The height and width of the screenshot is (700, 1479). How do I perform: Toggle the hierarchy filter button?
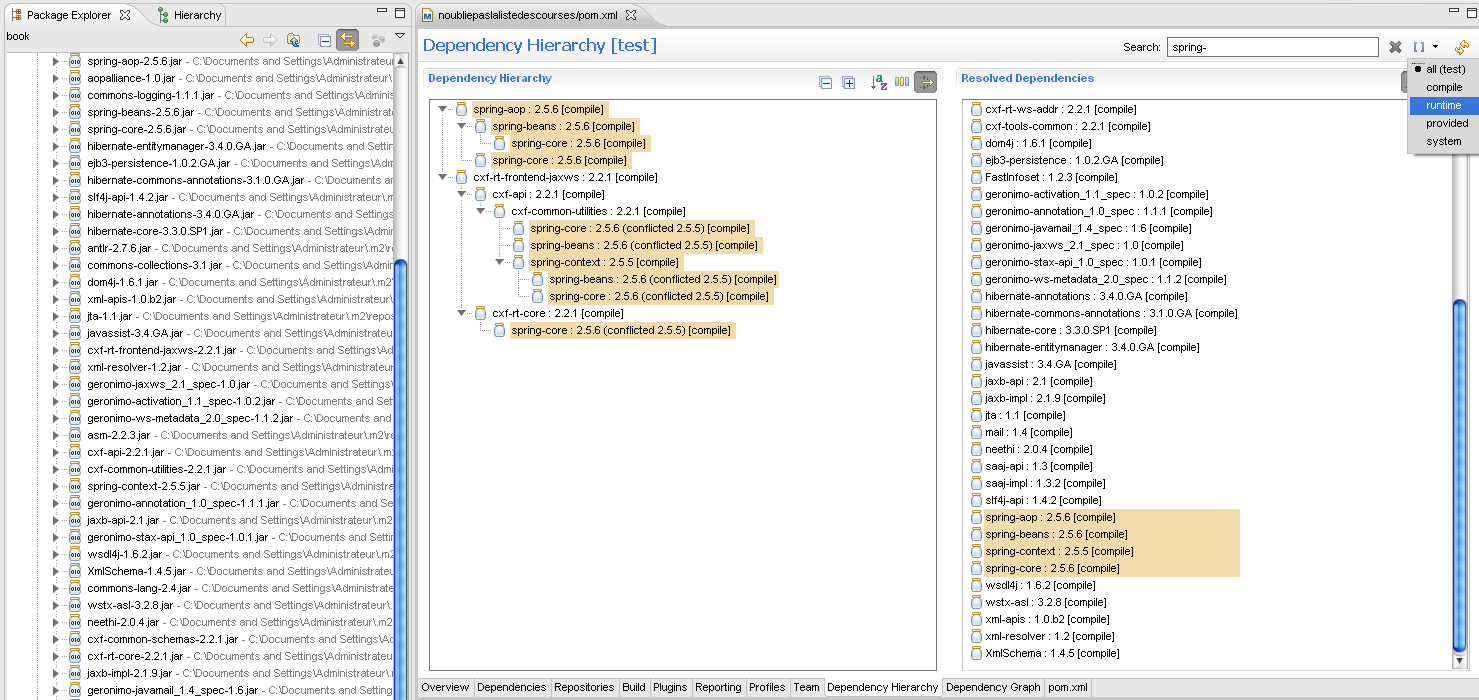point(926,83)
